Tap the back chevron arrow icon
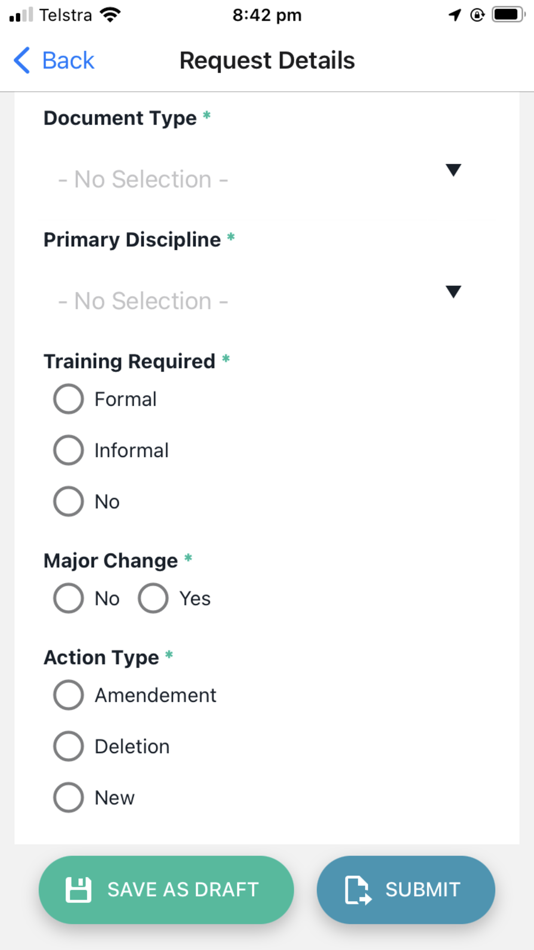Viewport: 534px width, 950px height. (21, 61)
